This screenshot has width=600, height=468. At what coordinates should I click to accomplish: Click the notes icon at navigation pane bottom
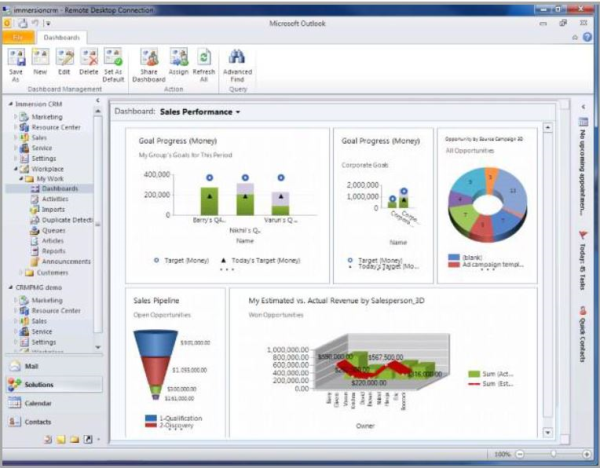(x=61, y=439)
